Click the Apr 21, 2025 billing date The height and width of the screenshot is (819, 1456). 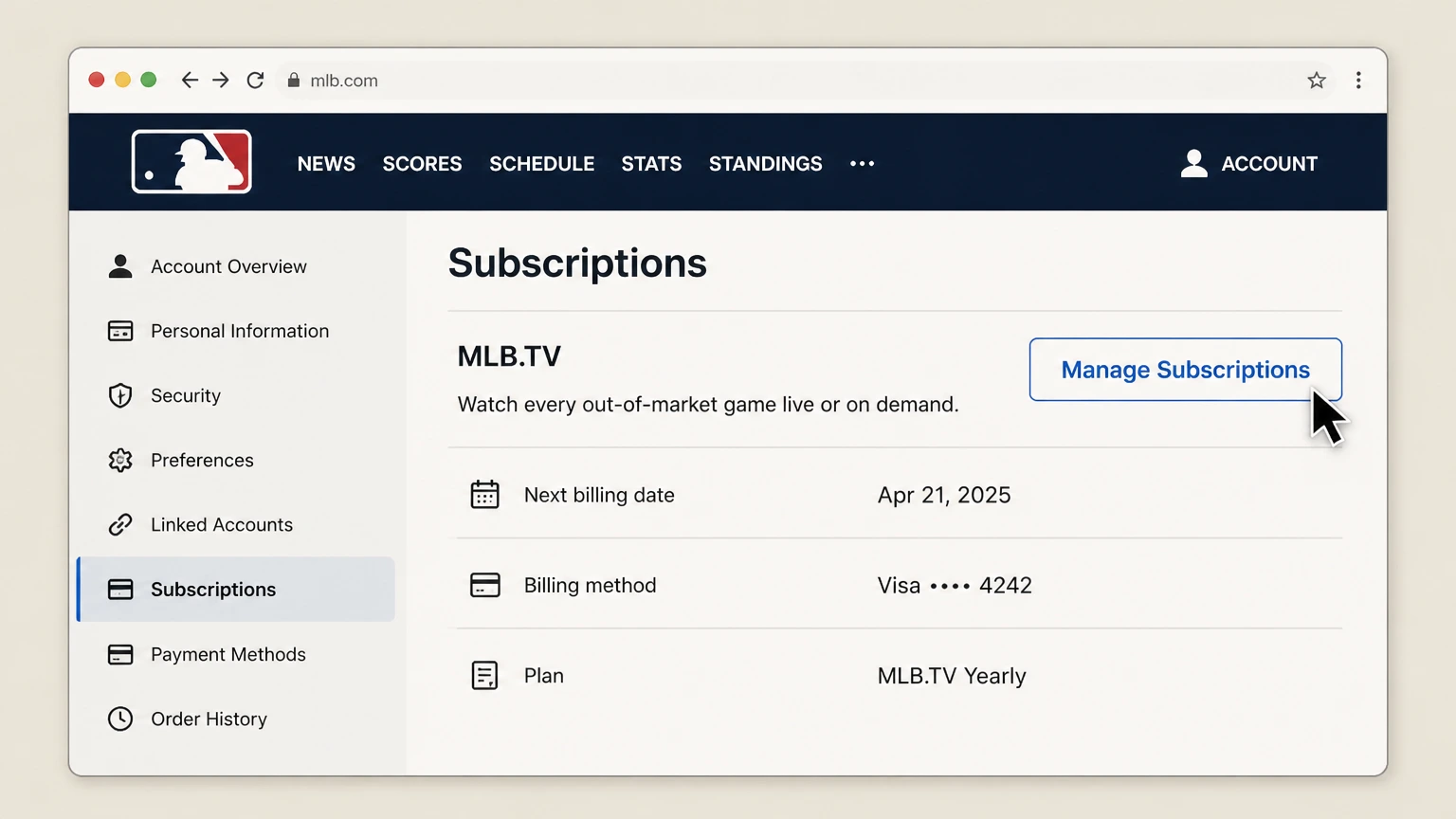point(944,495)
